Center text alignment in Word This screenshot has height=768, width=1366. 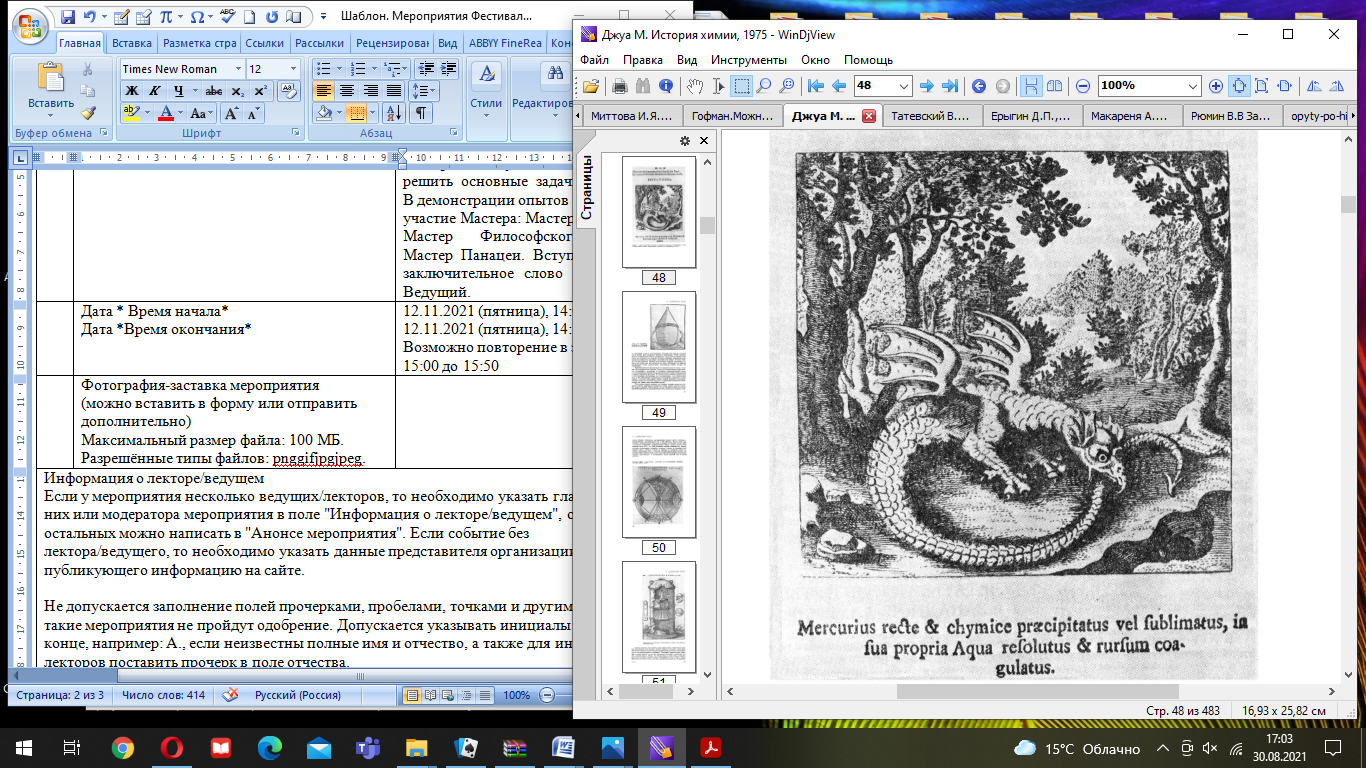(347, 90)
